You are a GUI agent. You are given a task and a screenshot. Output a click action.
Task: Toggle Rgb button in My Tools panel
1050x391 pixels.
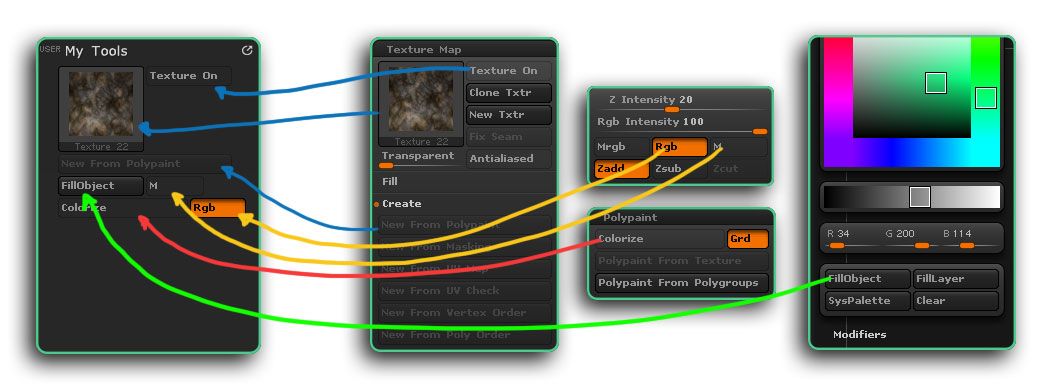point(218,208)
